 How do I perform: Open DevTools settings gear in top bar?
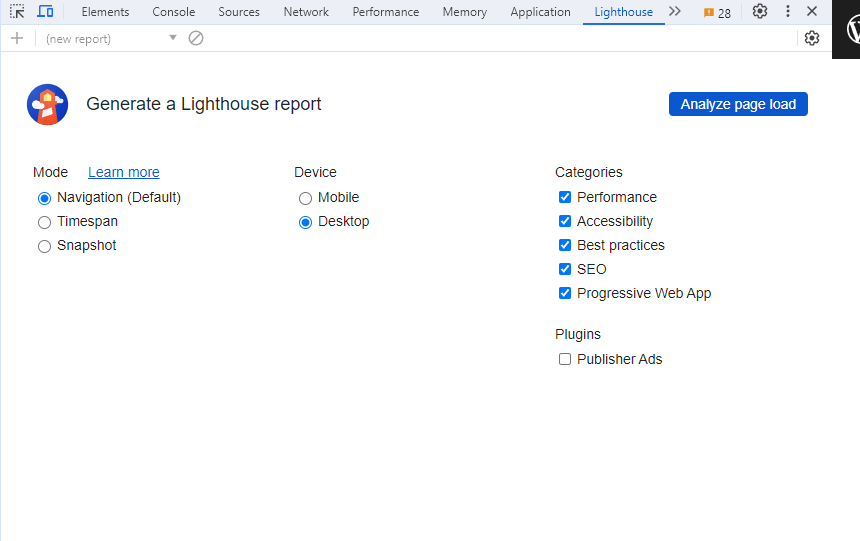pos(760,12)
